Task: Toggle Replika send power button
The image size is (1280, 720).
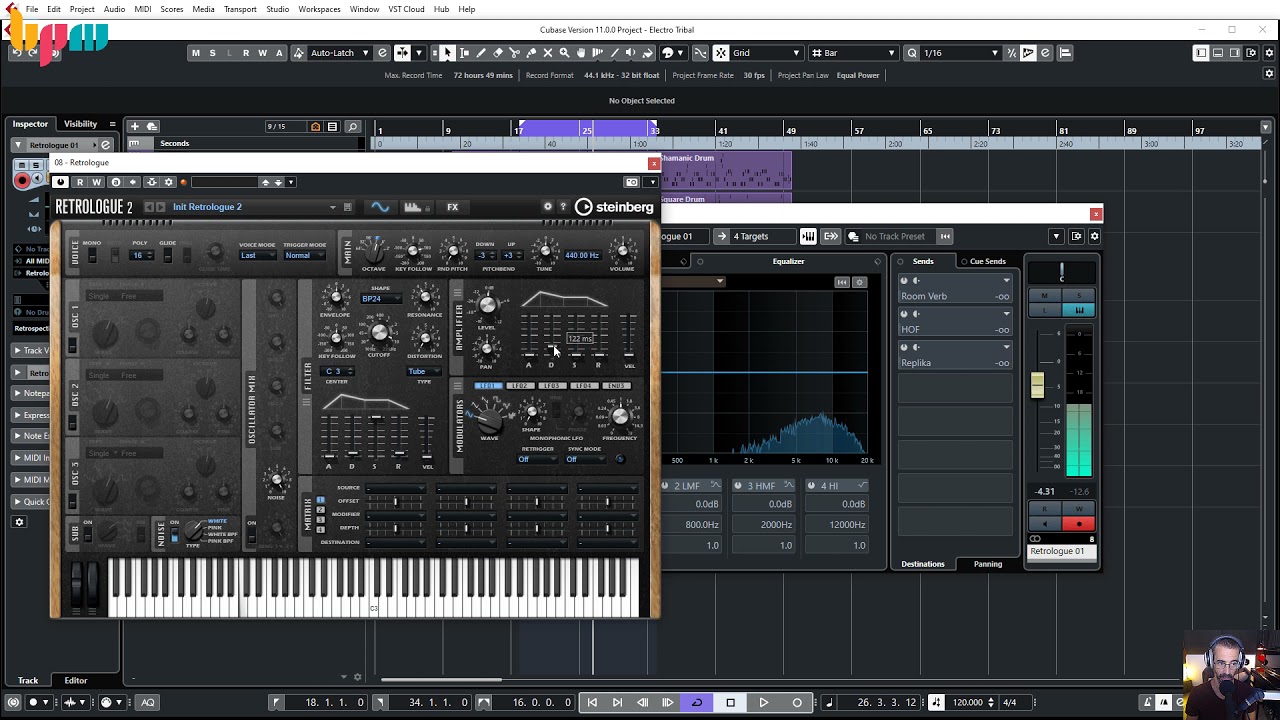Action: [x=904, y=347]
